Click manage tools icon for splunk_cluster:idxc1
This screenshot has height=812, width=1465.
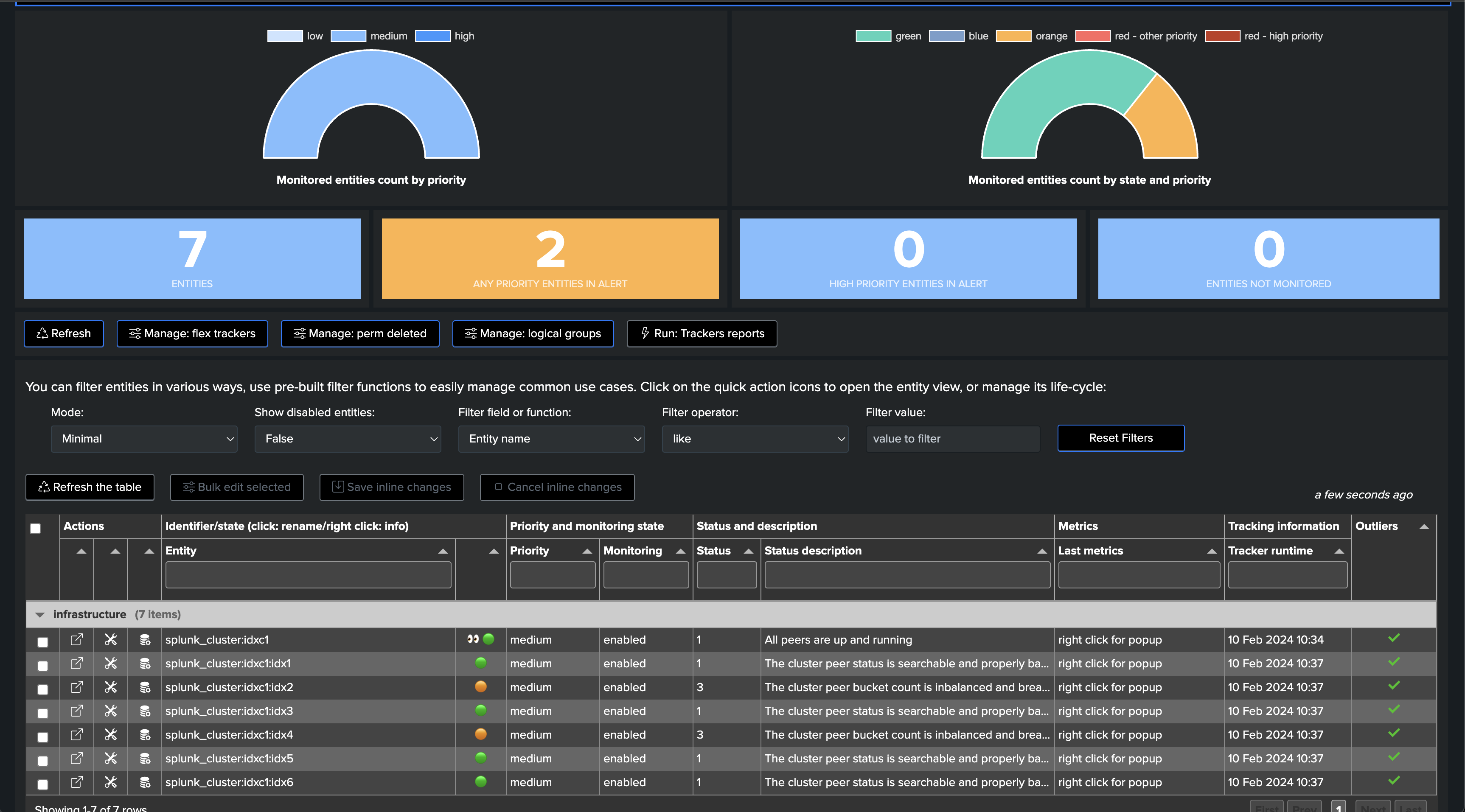pyautogui.click(x=110, y=640)
